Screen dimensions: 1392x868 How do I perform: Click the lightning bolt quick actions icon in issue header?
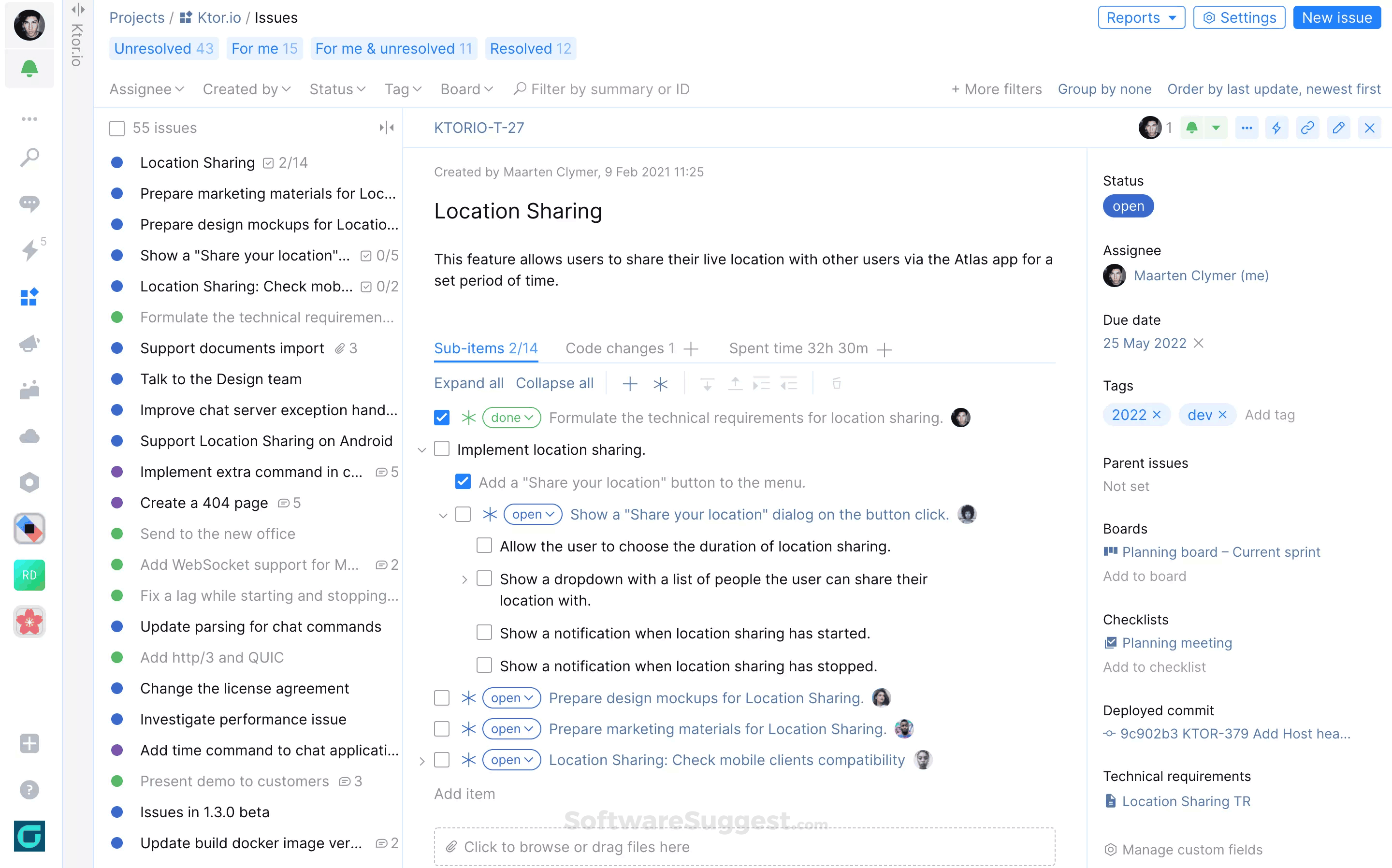pos(1276,128)
